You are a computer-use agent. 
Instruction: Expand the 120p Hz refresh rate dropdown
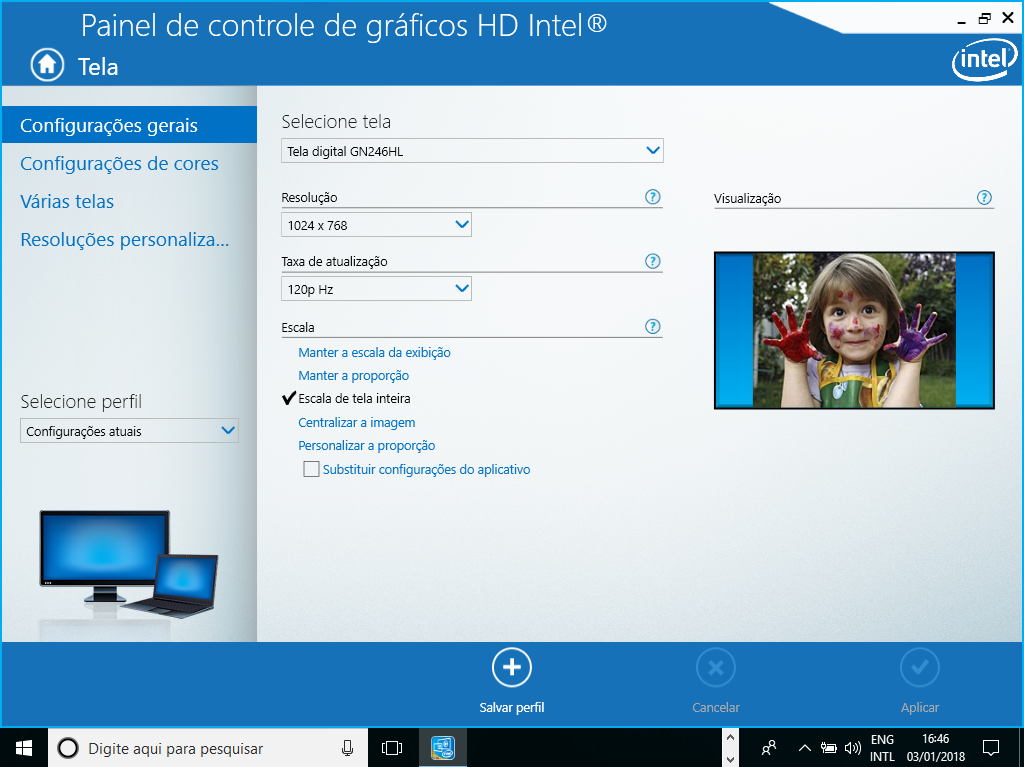pos(376,289)
